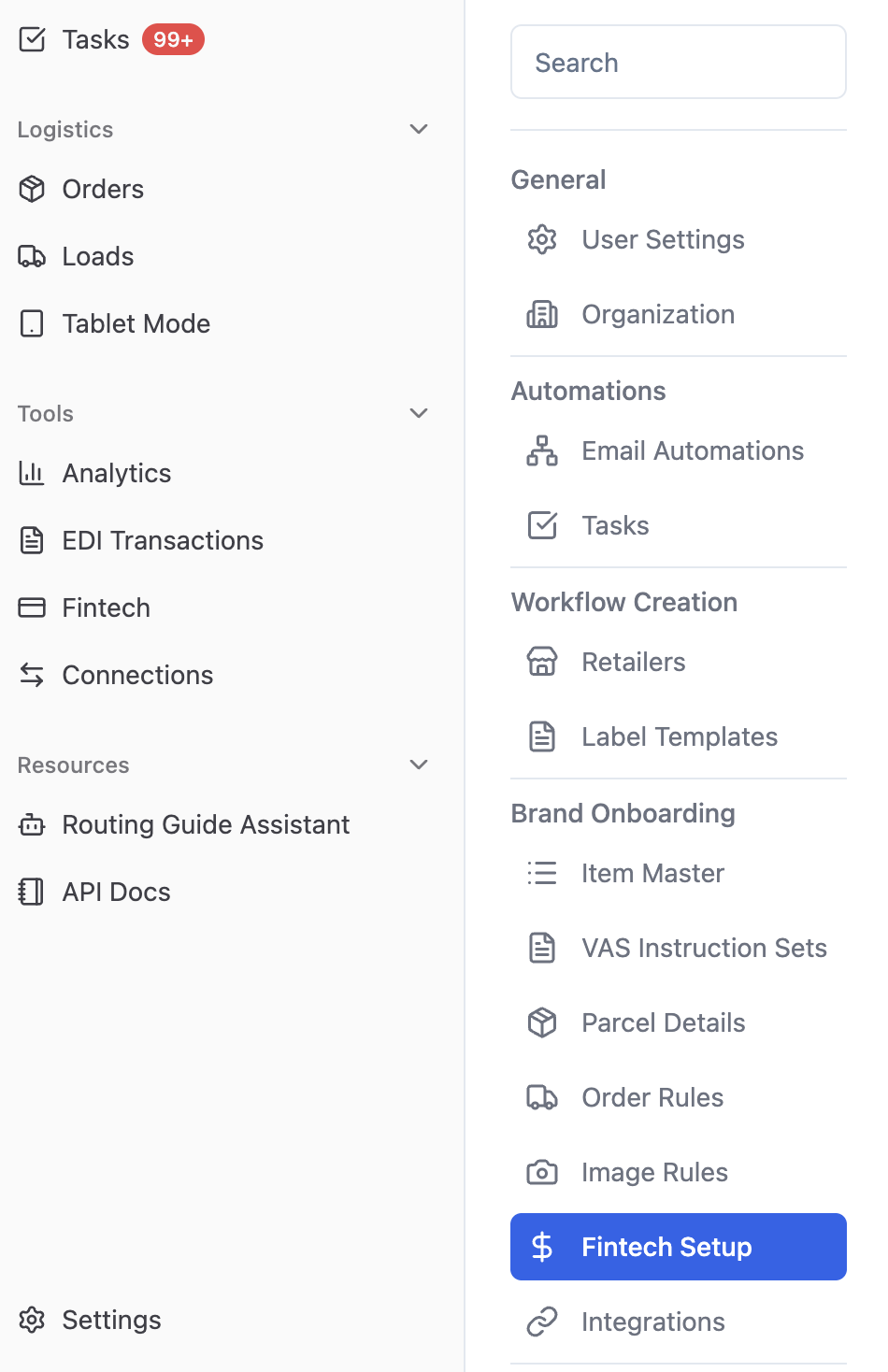Image resolution: width=888 pixels, height=1372 pixels.
Task: Go to Loads page
Action: [98, 256]
